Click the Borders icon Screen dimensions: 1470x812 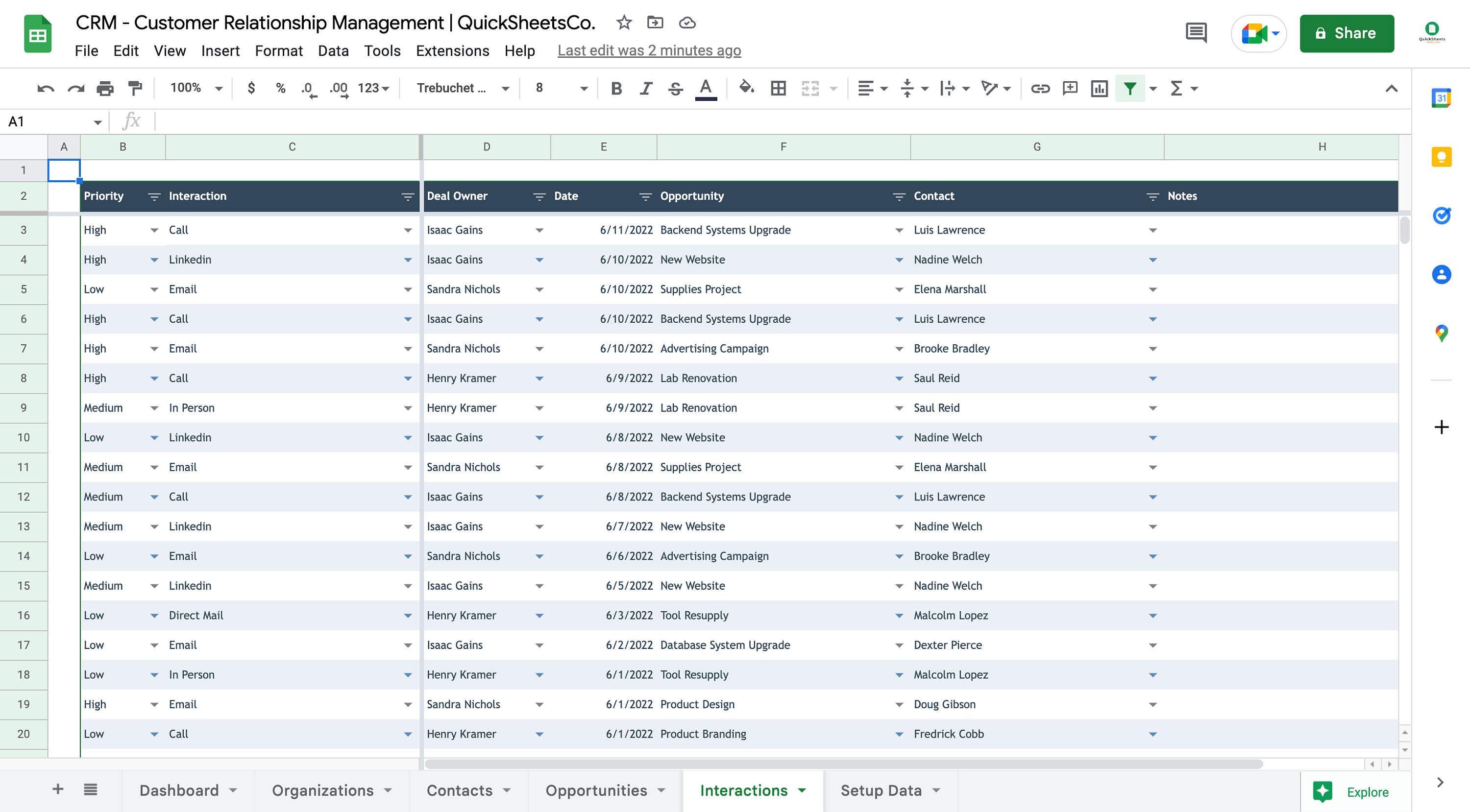[778, 88]
